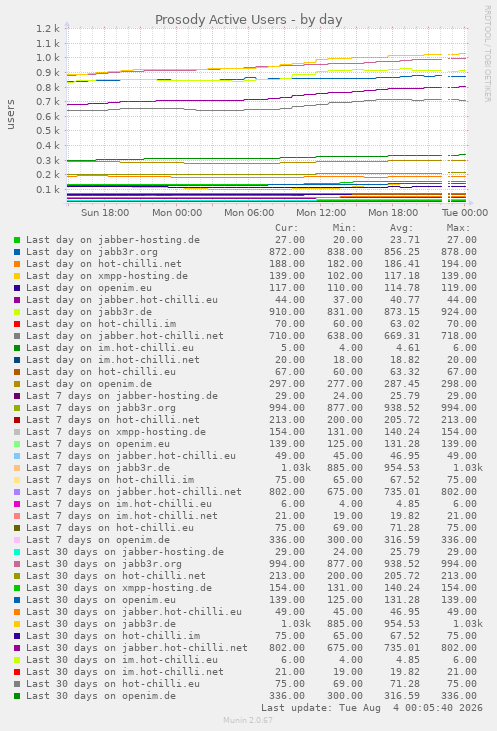Pick the dark blue swatch for Last day on openim.eu

[x=17, y=288]
